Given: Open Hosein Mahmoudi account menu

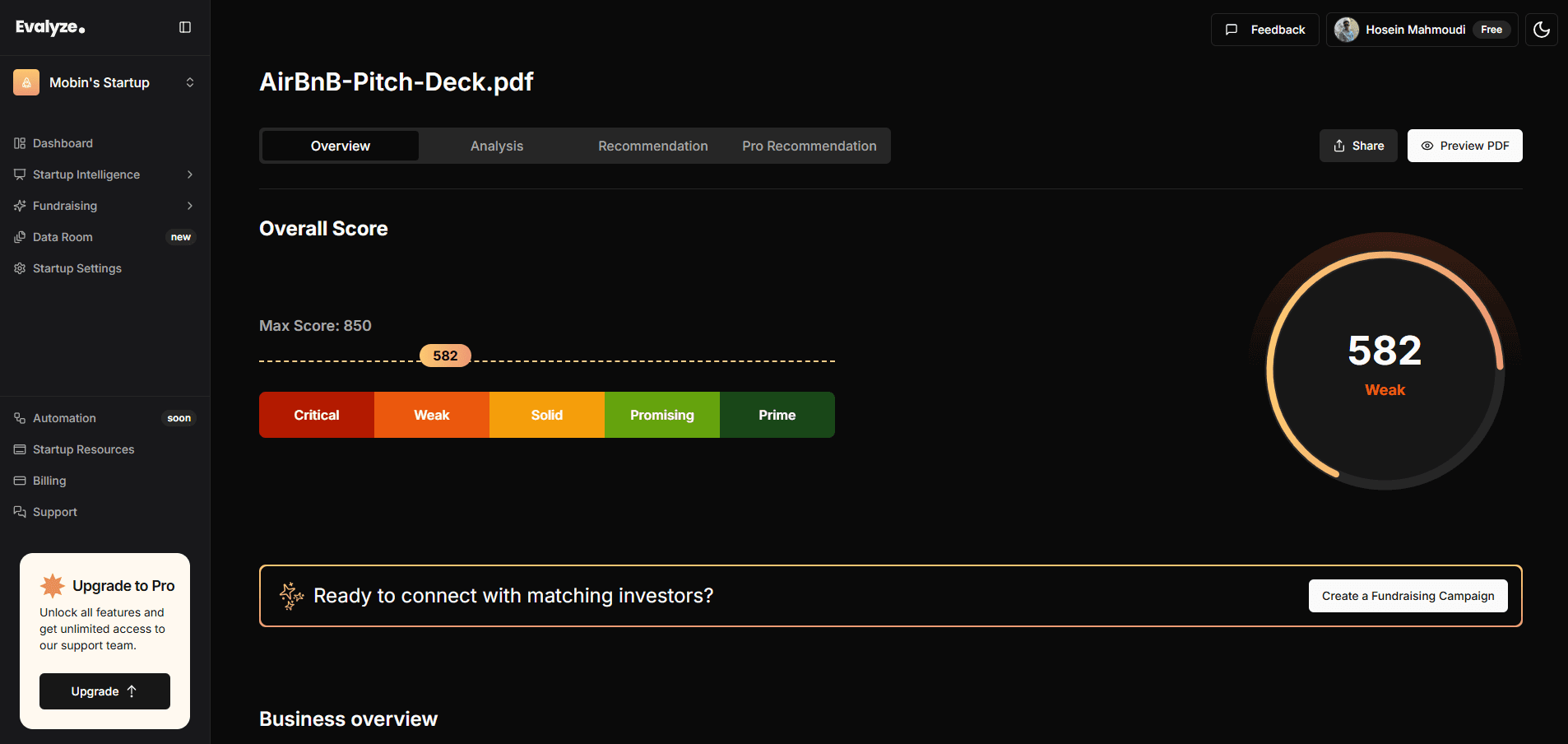Looking at the screenshot, I should [x=1422, y=30].
